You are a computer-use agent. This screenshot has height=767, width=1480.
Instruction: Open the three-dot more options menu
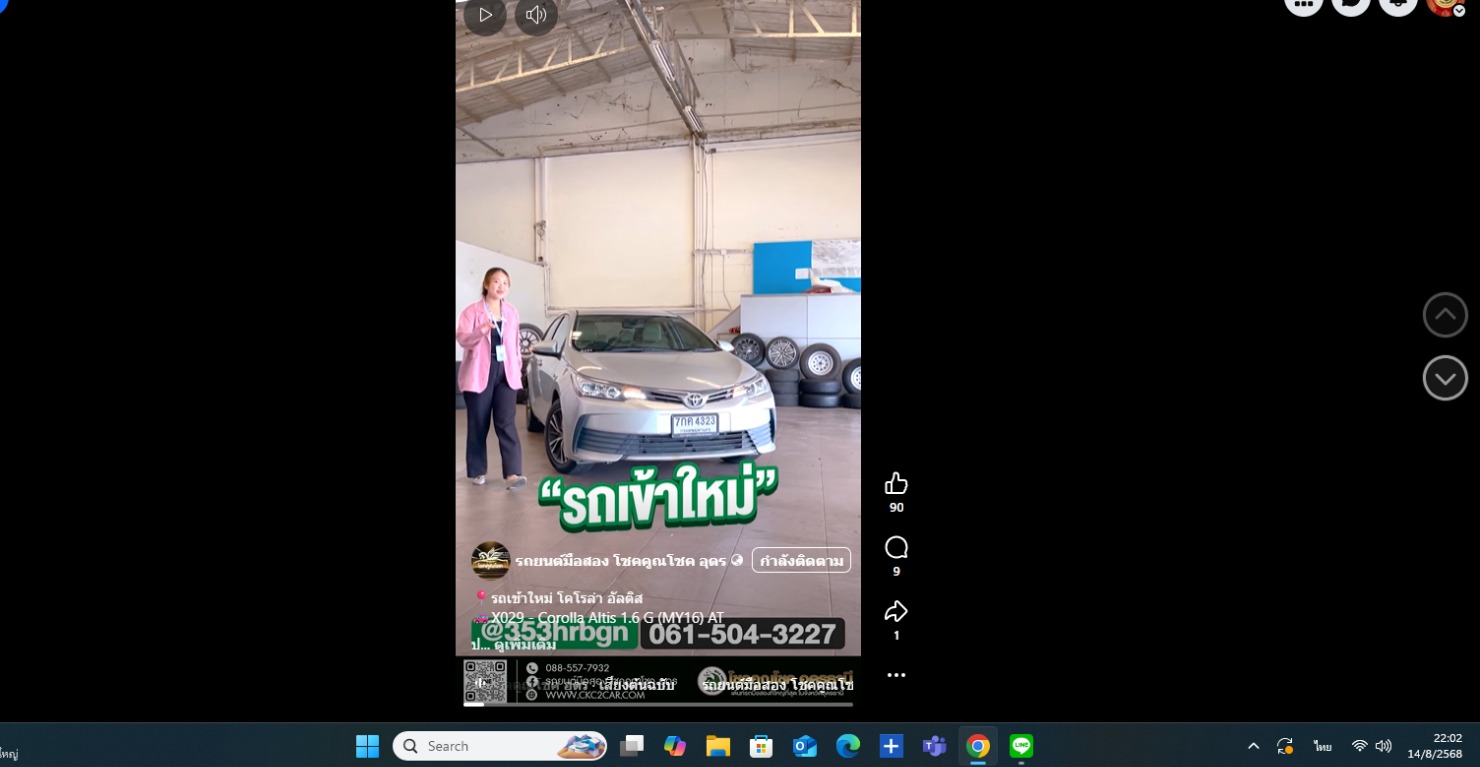coord(896,675)
